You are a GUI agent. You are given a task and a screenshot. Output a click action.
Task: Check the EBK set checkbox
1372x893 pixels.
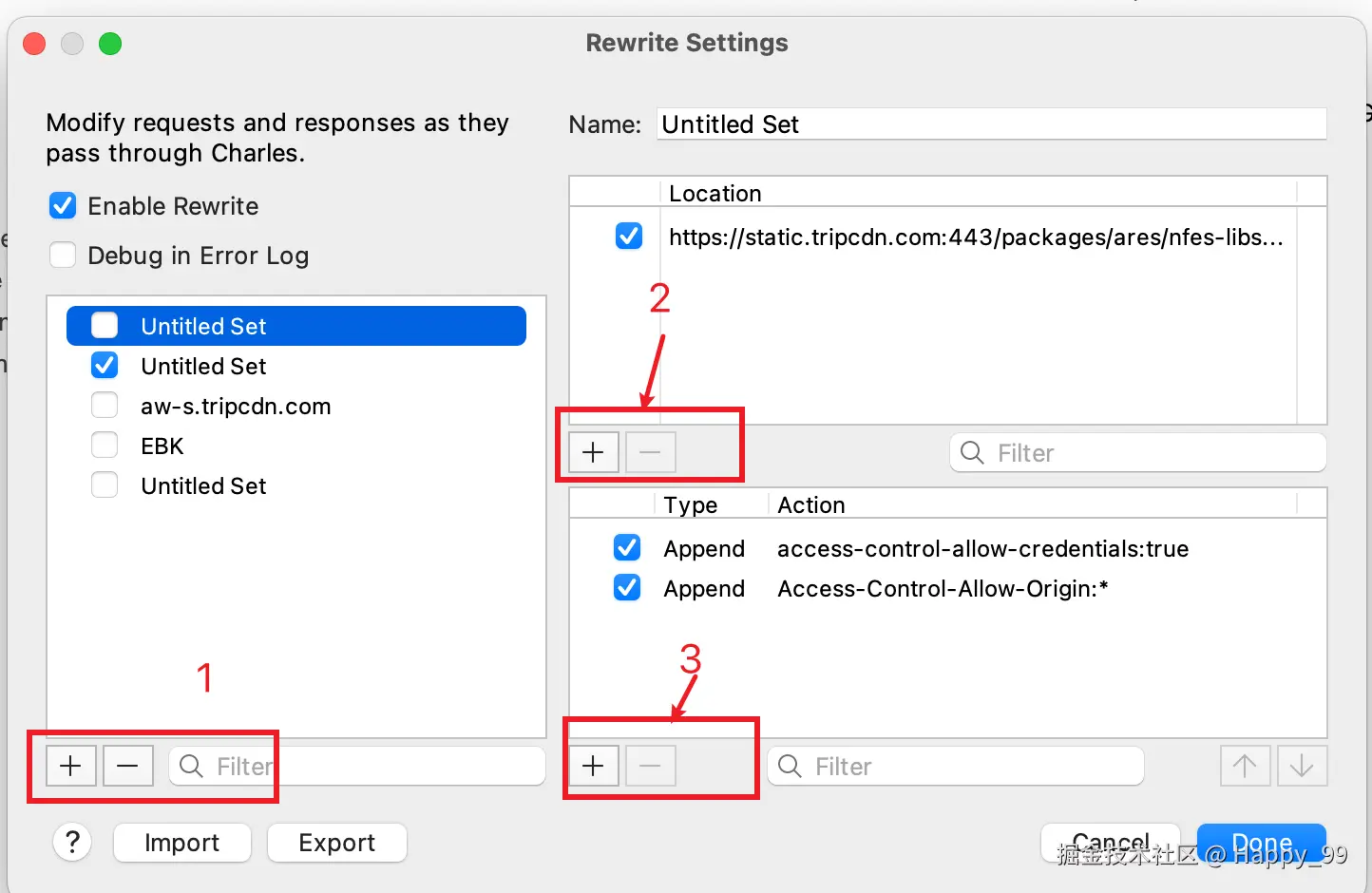pos(105,446)
